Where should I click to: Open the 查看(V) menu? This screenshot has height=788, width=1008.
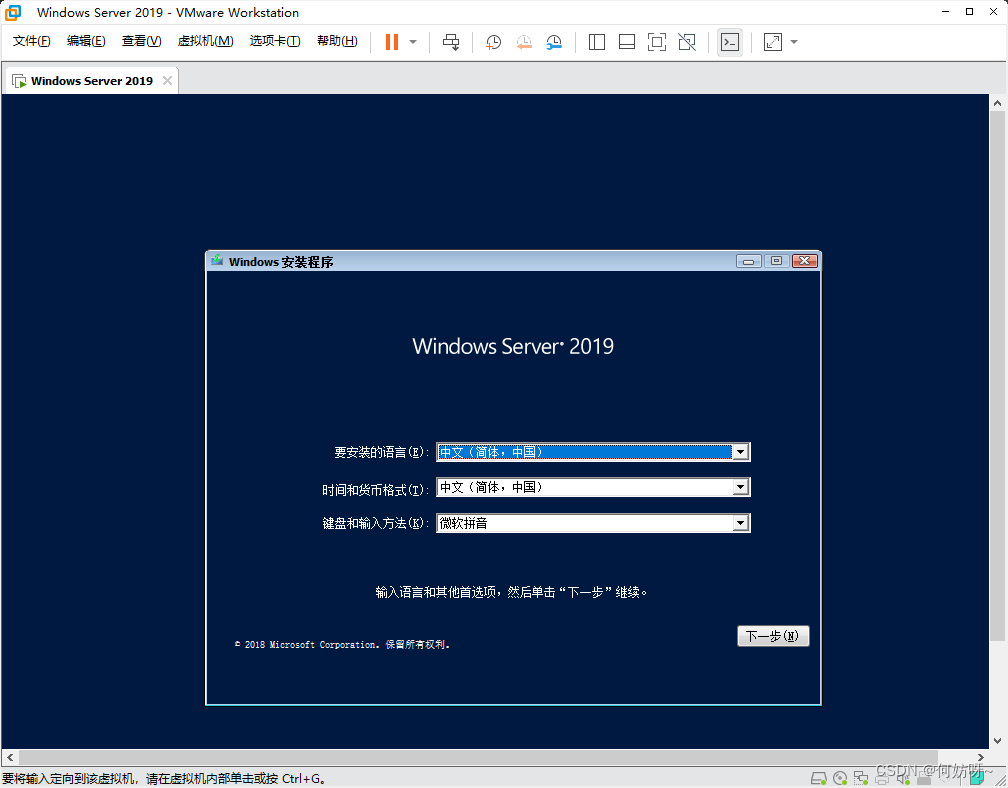(141, 41)
